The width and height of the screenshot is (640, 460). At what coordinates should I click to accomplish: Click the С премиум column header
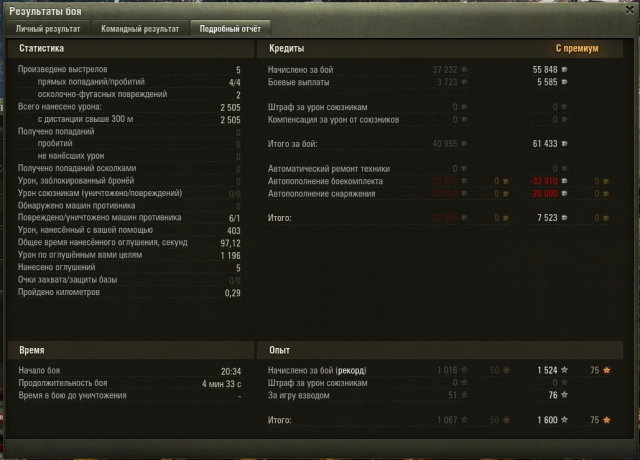[577, 49]
